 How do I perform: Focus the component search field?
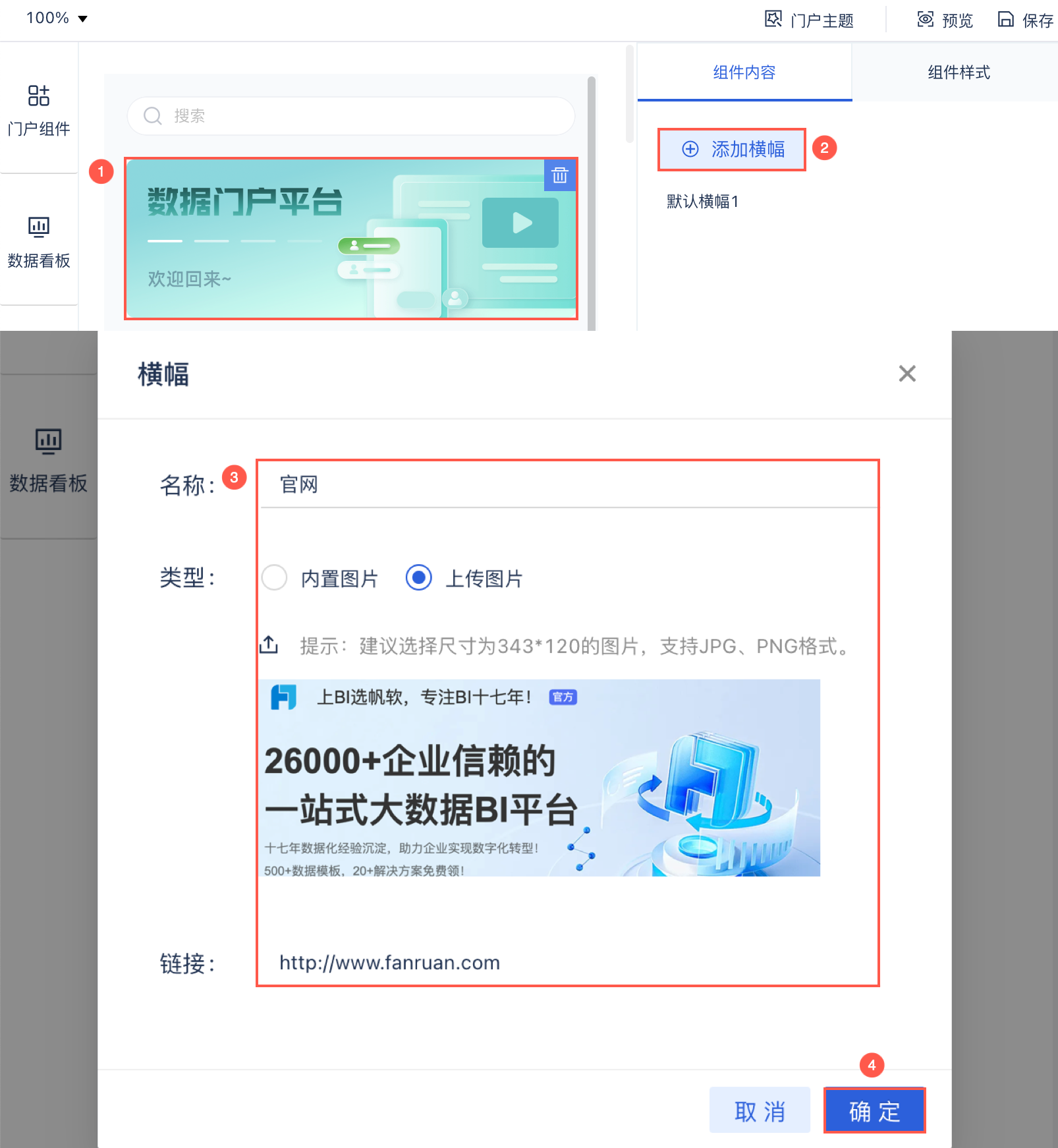coord(351,116)
